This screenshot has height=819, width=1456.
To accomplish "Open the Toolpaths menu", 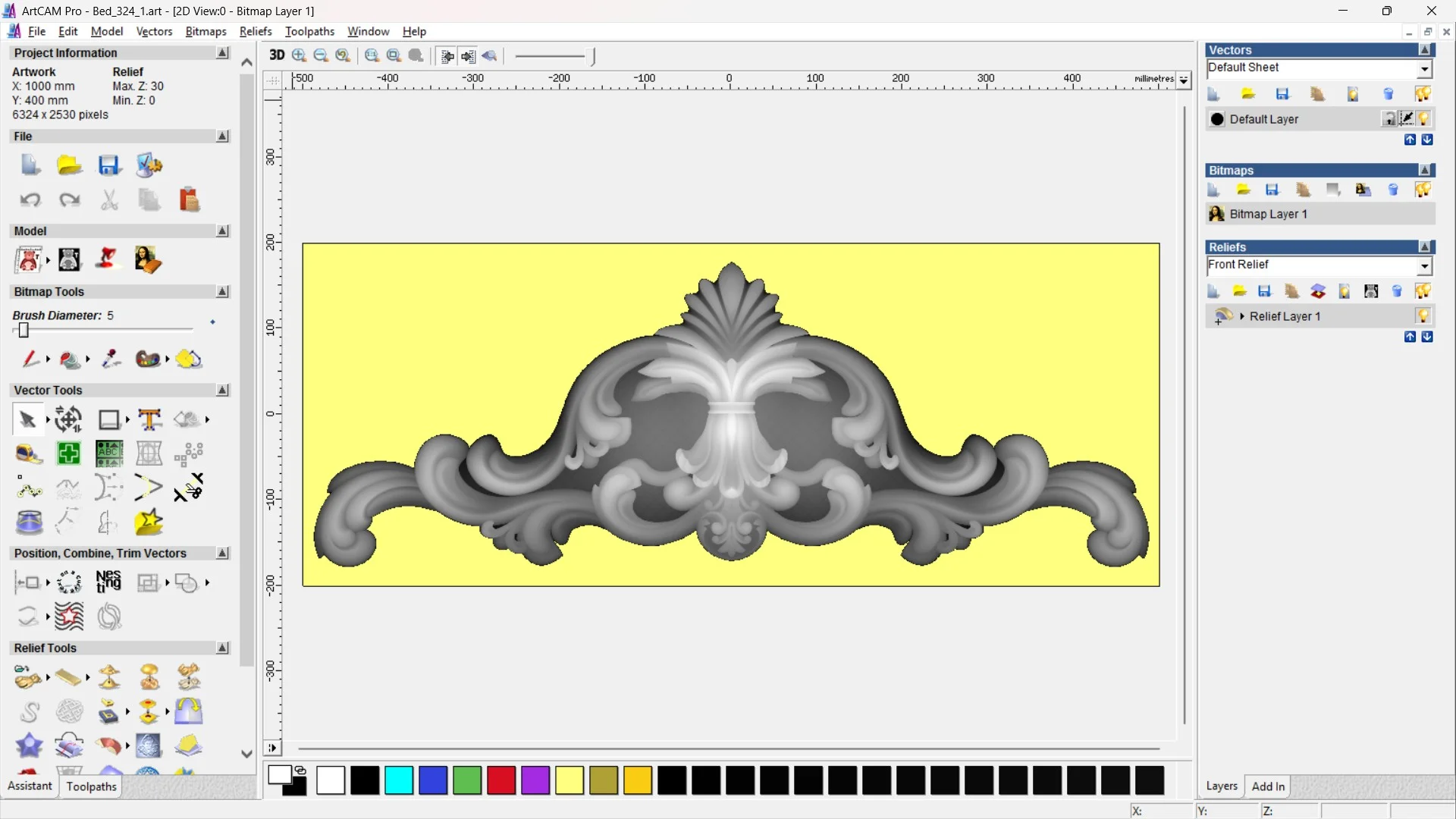I will tap(309, 31).
